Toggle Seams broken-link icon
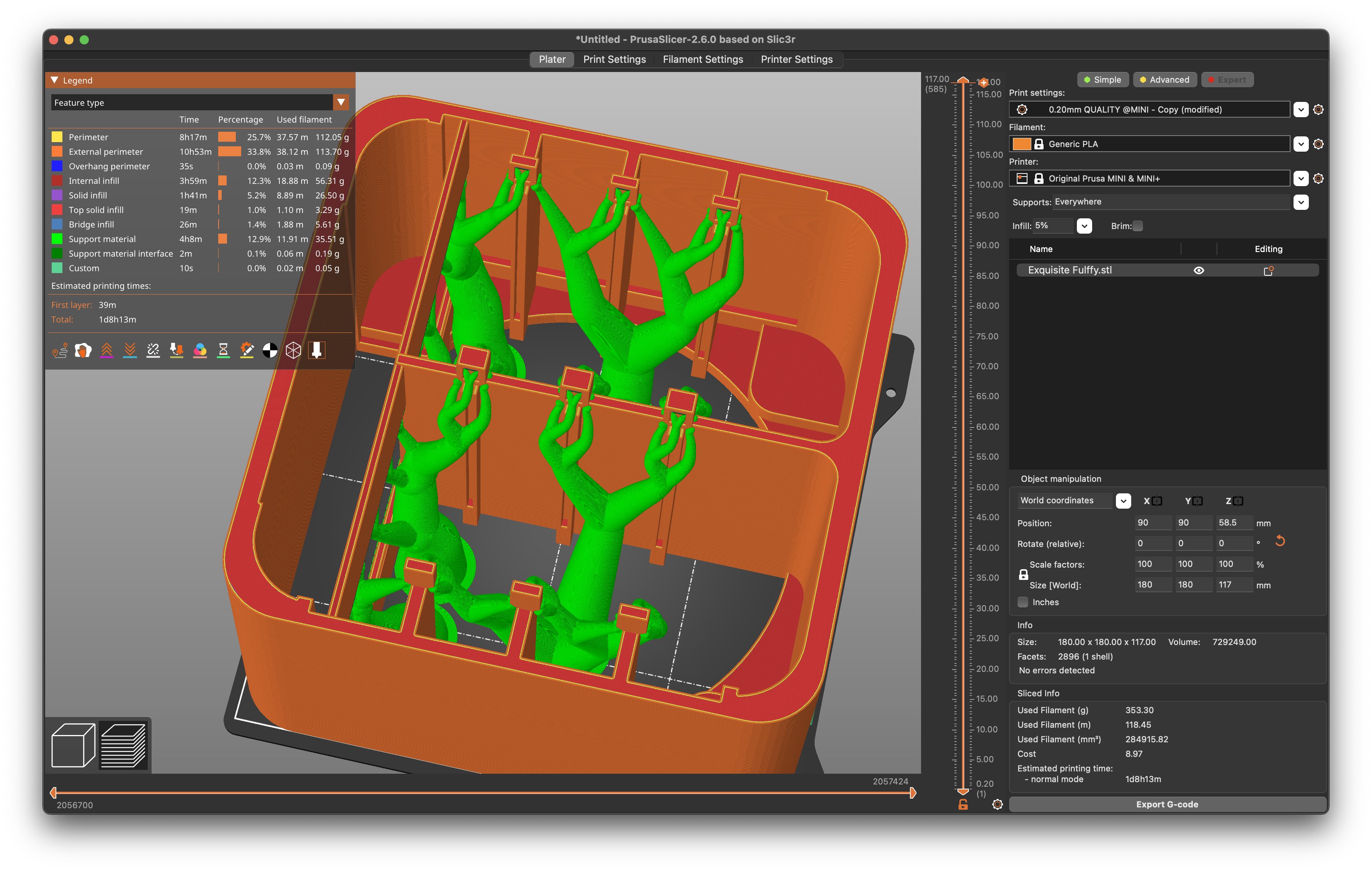Image resolution: width=1372 pixels, height=871 pixels. (153, 350)
